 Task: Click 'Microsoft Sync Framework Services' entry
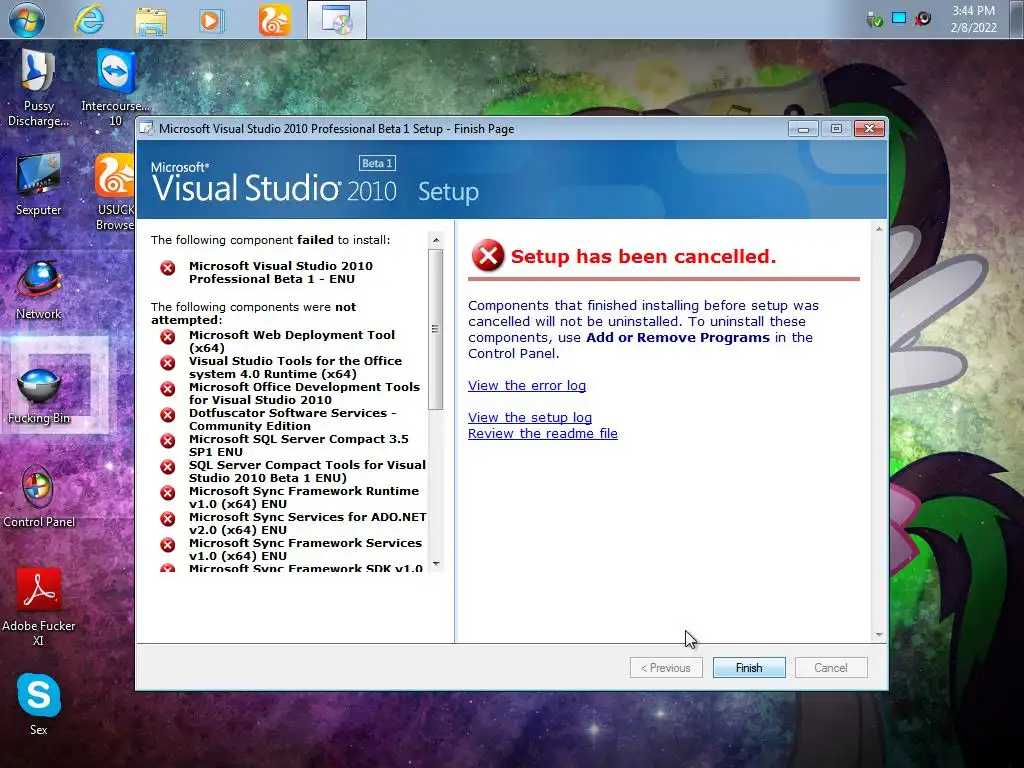(x=305, y=549)
